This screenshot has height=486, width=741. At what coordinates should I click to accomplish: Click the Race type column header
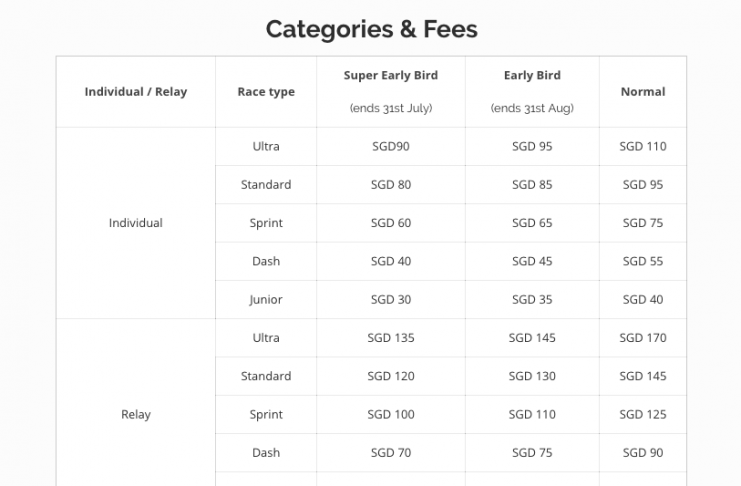[266, 92]
